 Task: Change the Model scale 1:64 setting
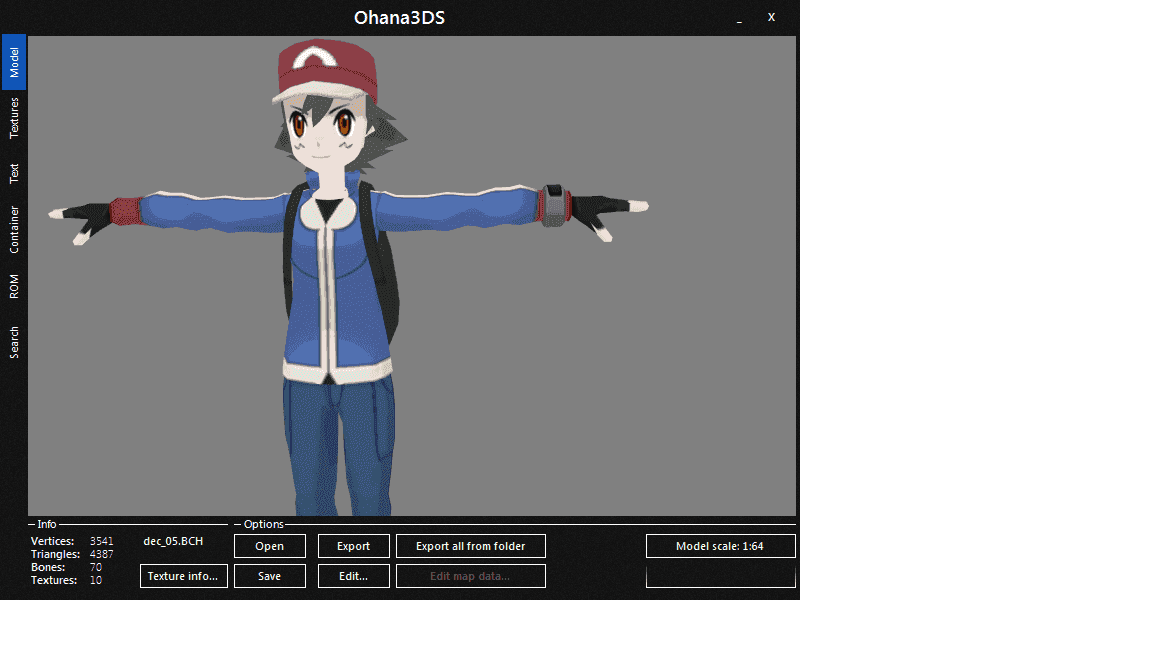[721, 546]
